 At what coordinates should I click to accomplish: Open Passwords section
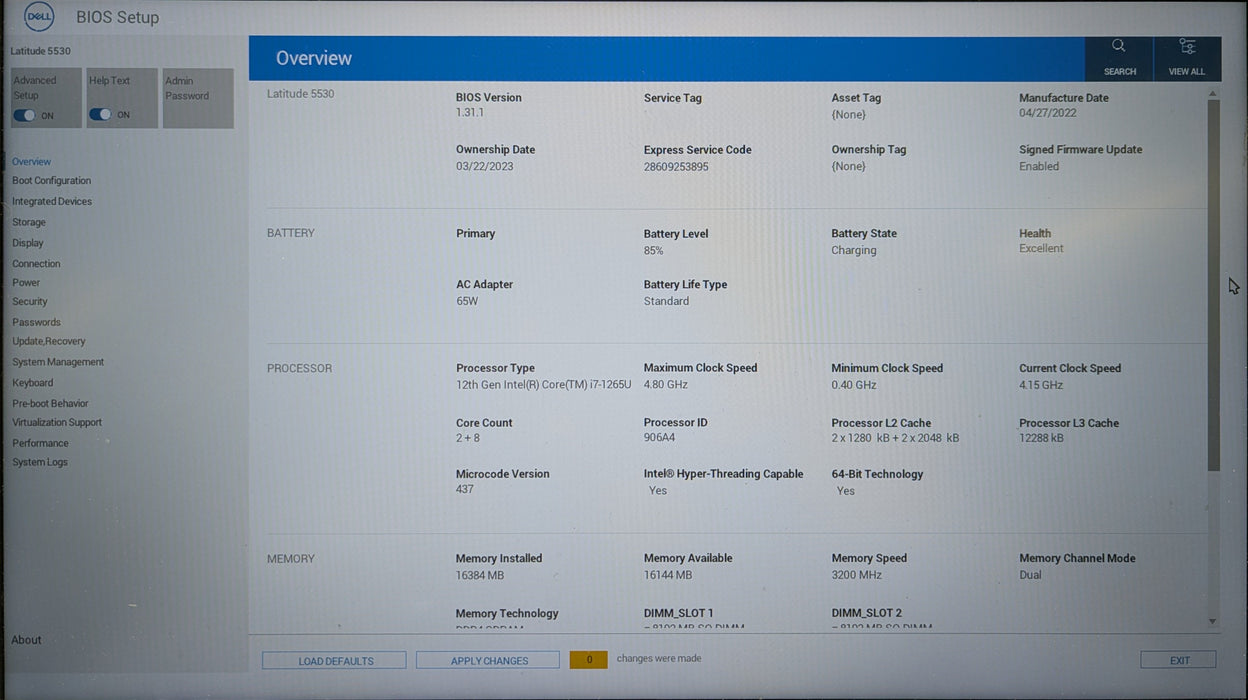[x=36, y=323]
